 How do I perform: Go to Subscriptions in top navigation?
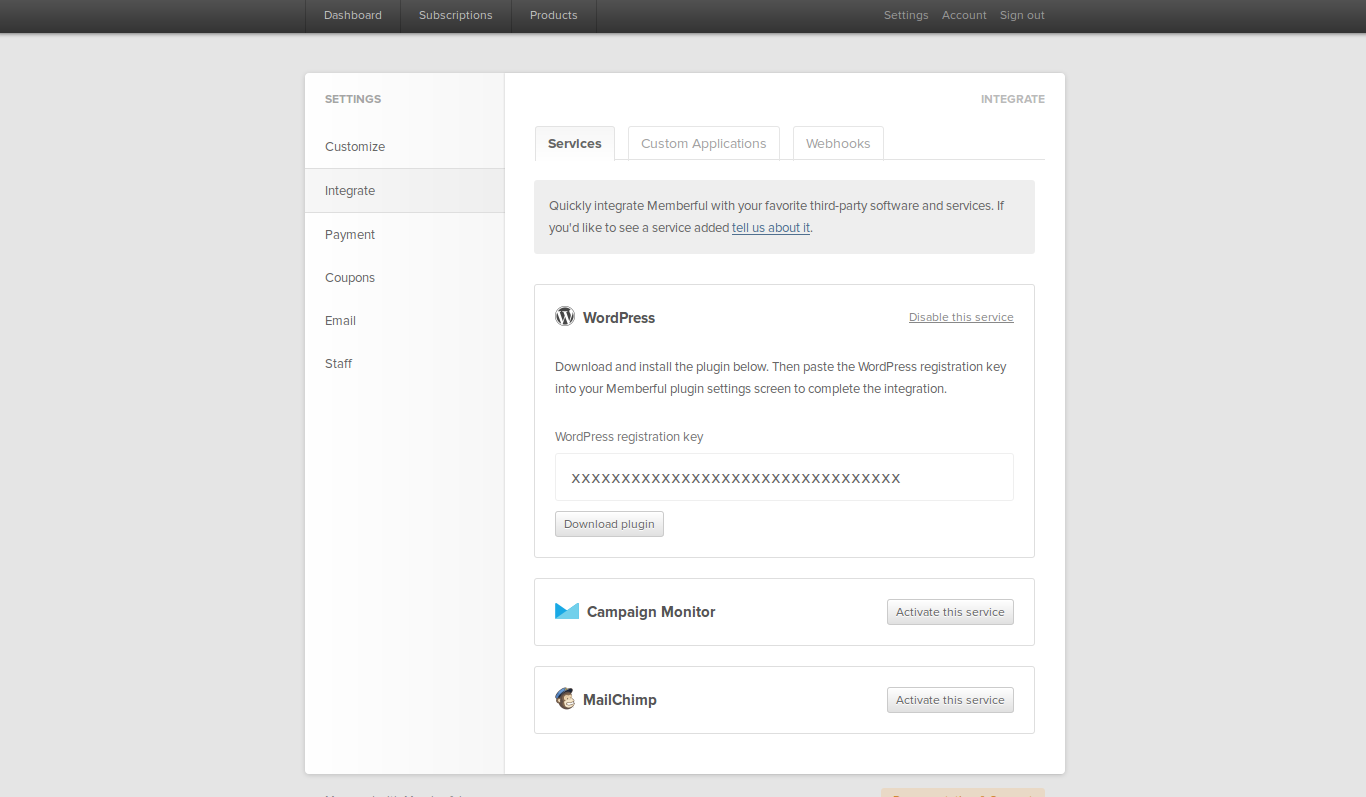coord(456,15)
